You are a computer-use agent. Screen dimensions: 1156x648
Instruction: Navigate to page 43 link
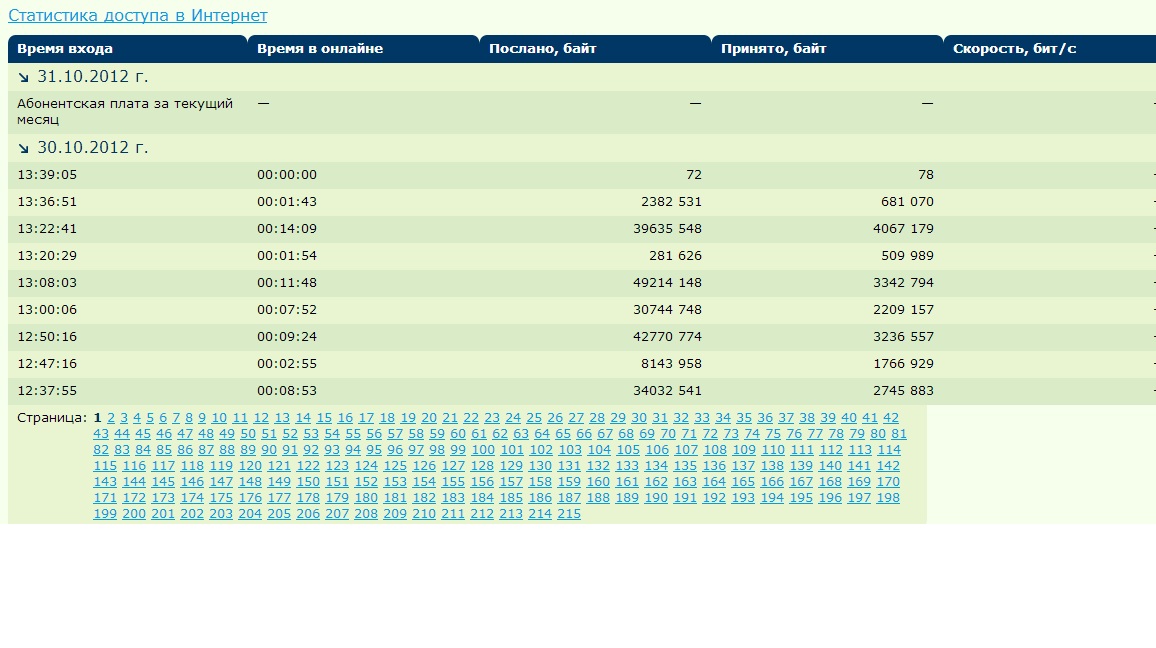(101, 434)
